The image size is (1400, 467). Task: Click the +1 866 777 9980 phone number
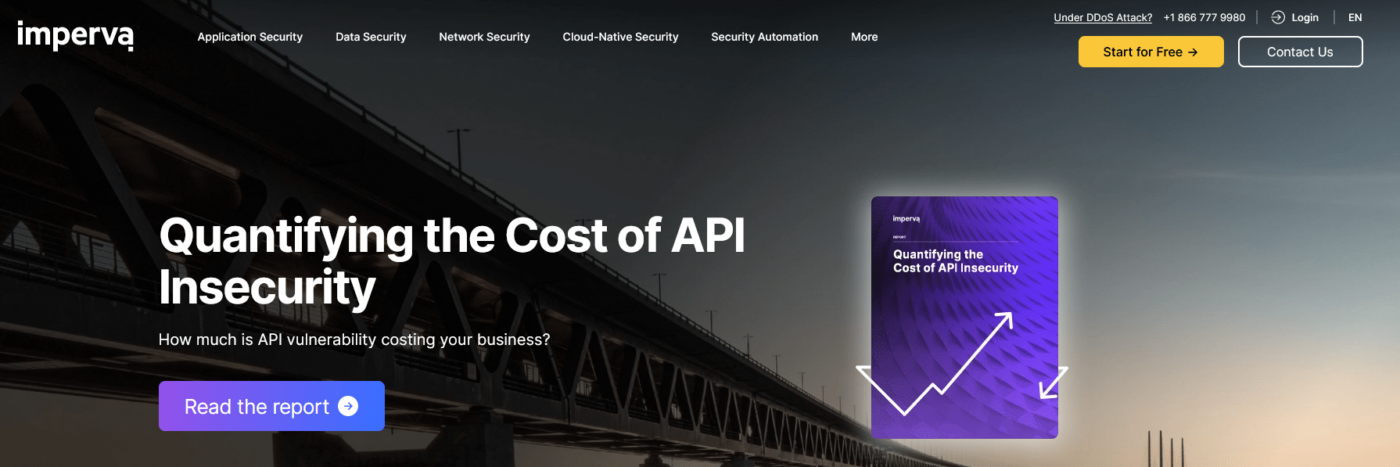[1204, 17]
